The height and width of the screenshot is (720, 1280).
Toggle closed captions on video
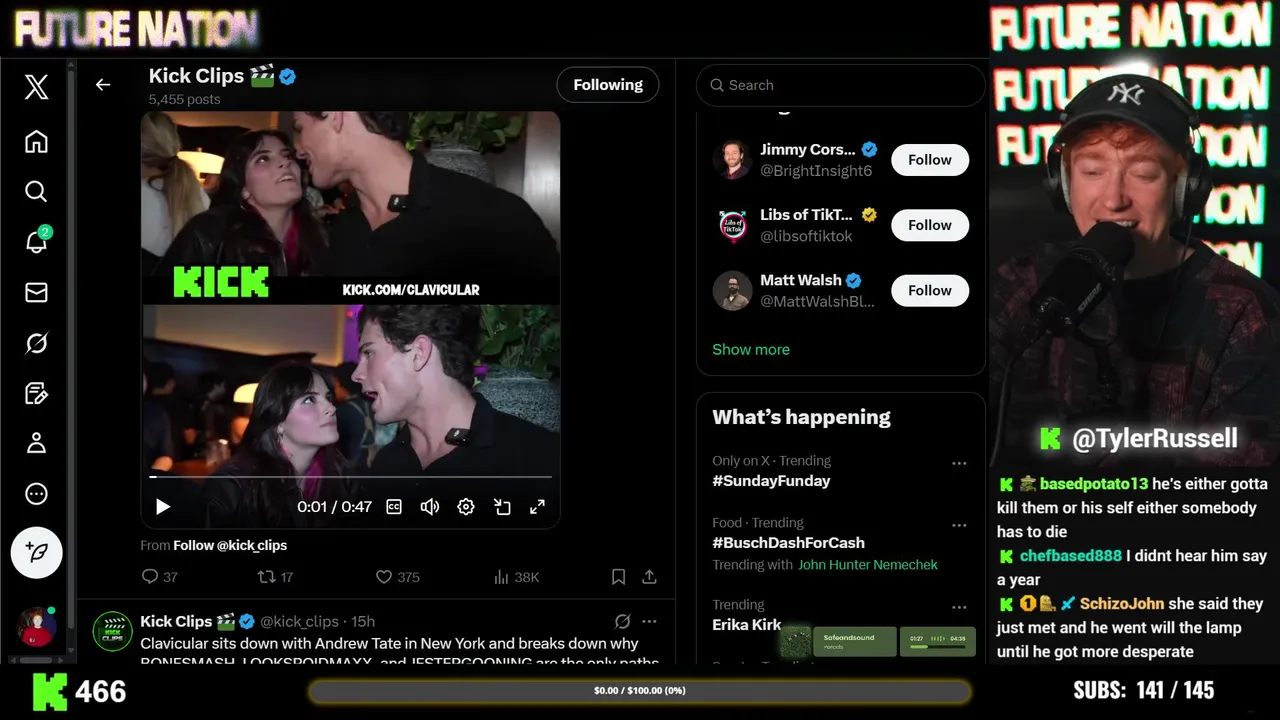click(394, 507)
